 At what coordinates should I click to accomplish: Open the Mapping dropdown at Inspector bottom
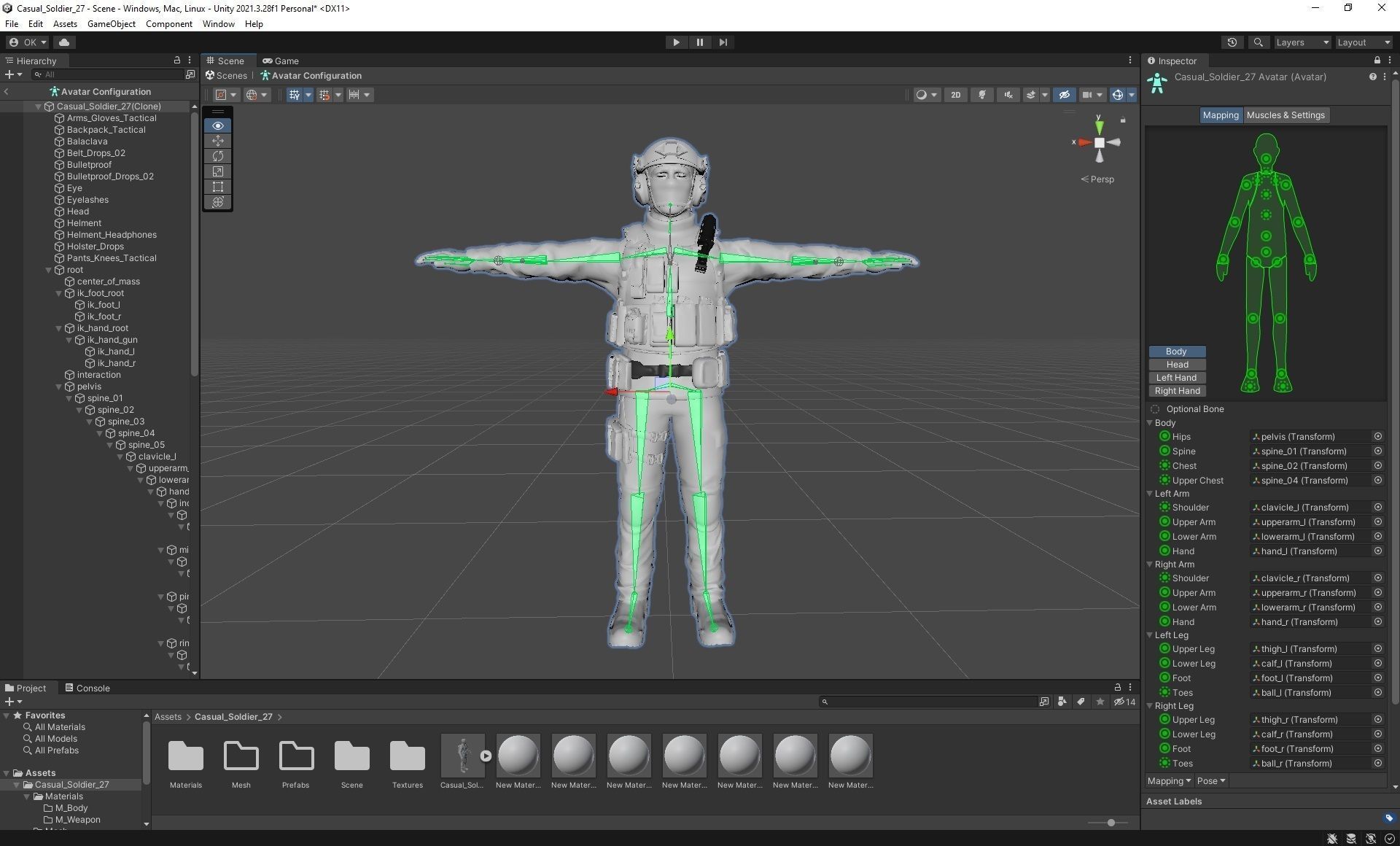point(1168,781)
